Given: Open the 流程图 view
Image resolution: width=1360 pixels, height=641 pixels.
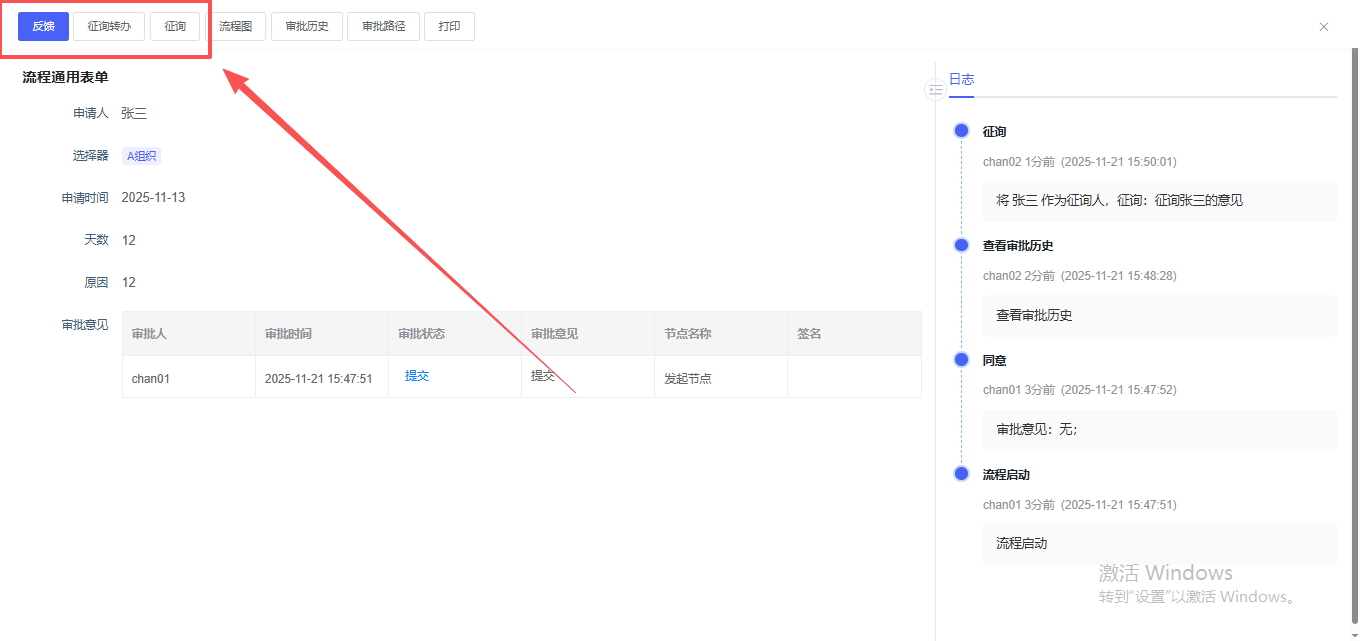Looking at the screenshot, I should coord(235,26).
